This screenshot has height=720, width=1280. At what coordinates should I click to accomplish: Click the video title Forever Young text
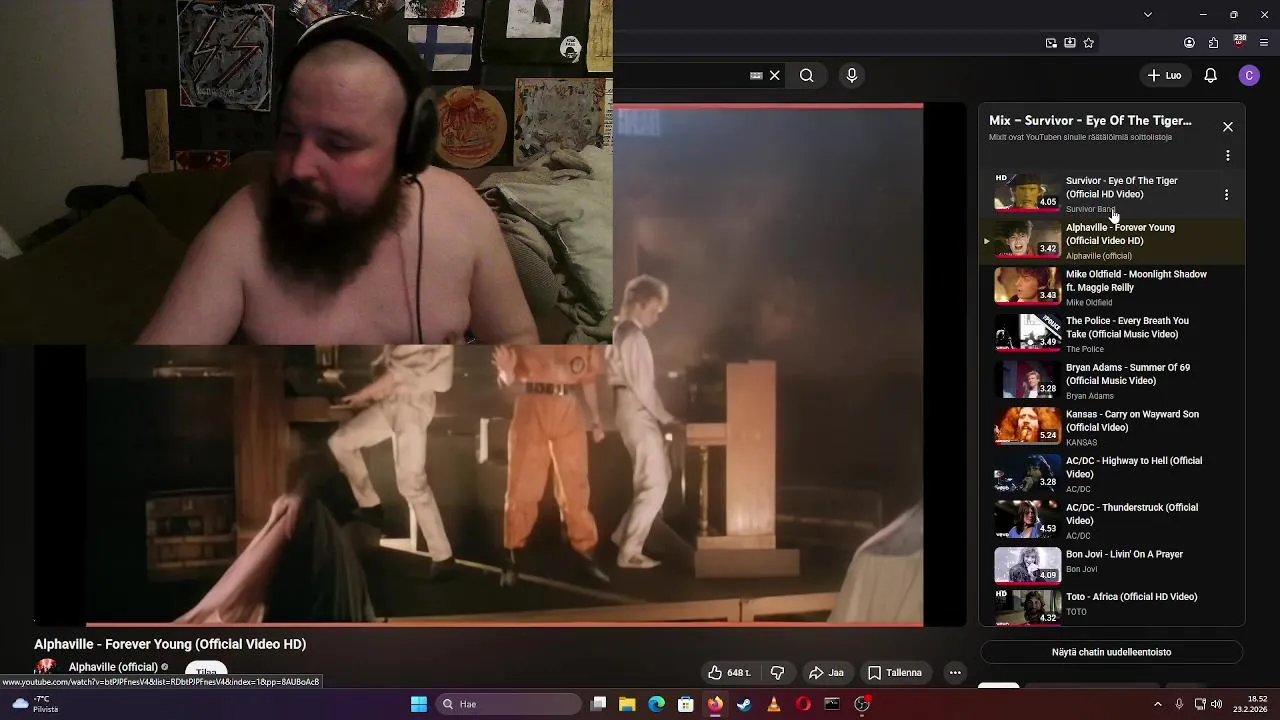tap(170, 644)
